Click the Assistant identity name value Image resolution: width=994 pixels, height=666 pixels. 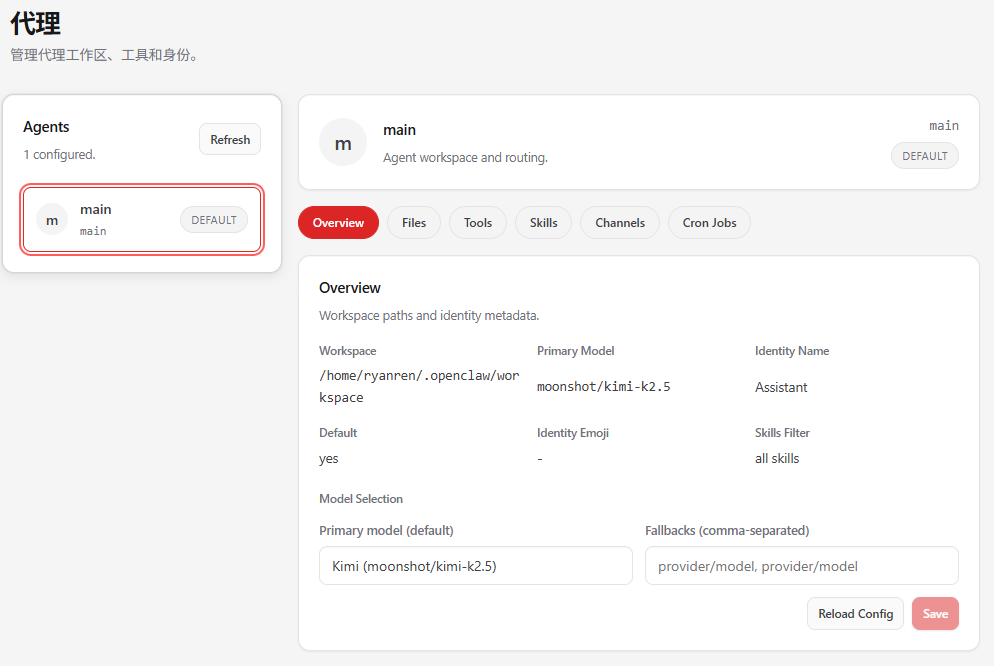coord(781,387)
